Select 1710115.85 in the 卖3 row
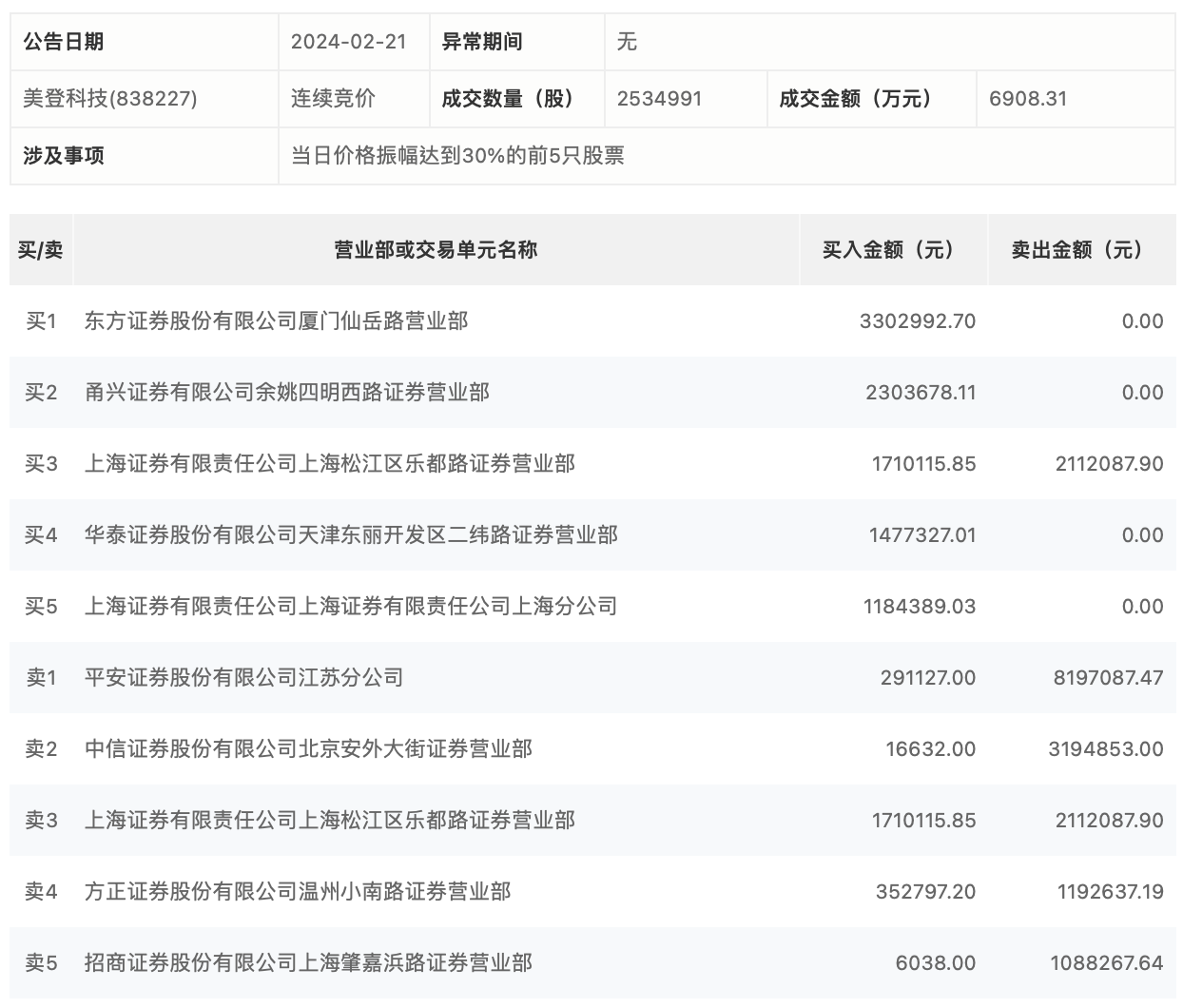Image resolution: width=1183 pixels, height=1008 pixels. pos(923,821)
